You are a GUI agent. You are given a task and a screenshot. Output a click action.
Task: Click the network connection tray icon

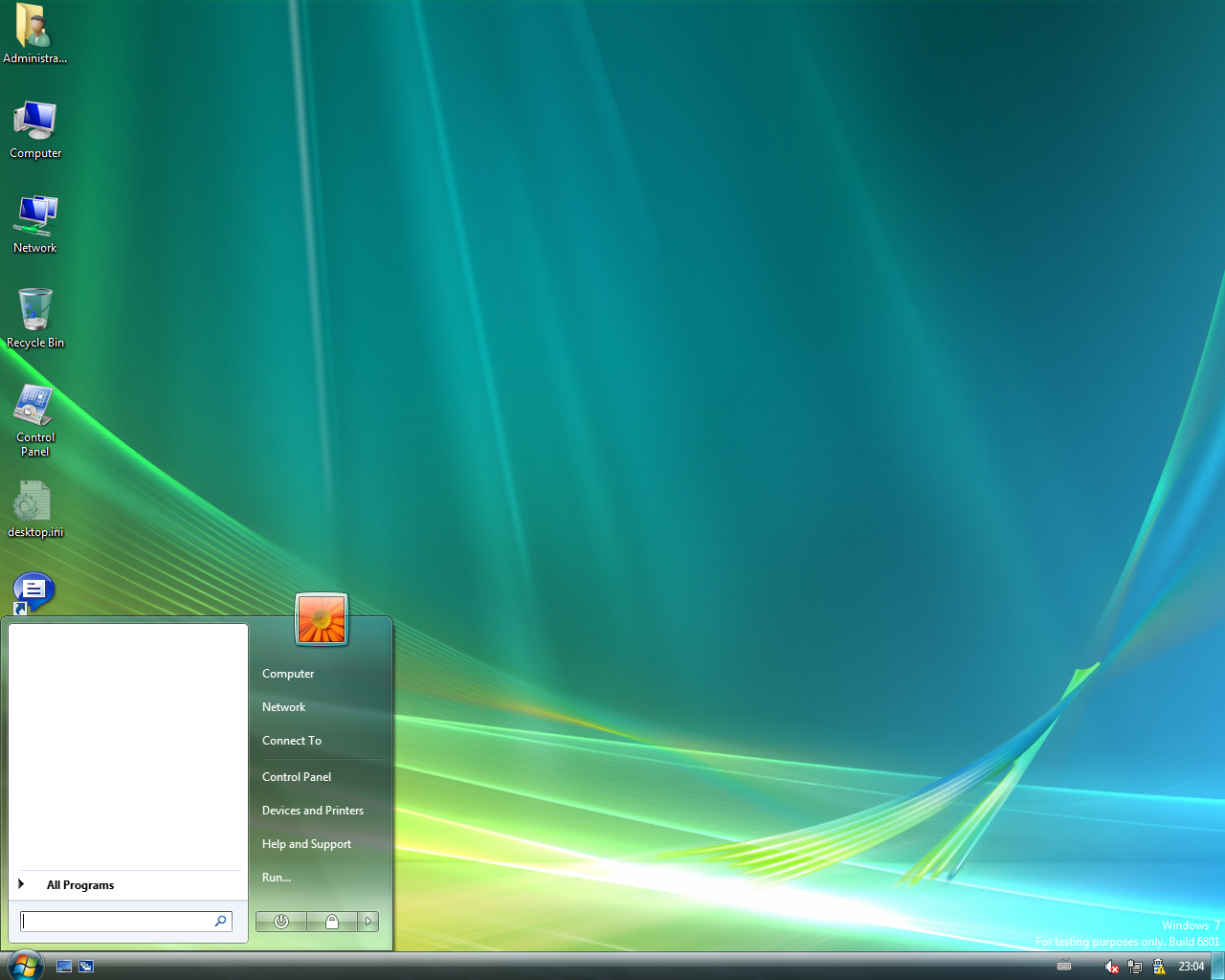tap(1135, 967)
